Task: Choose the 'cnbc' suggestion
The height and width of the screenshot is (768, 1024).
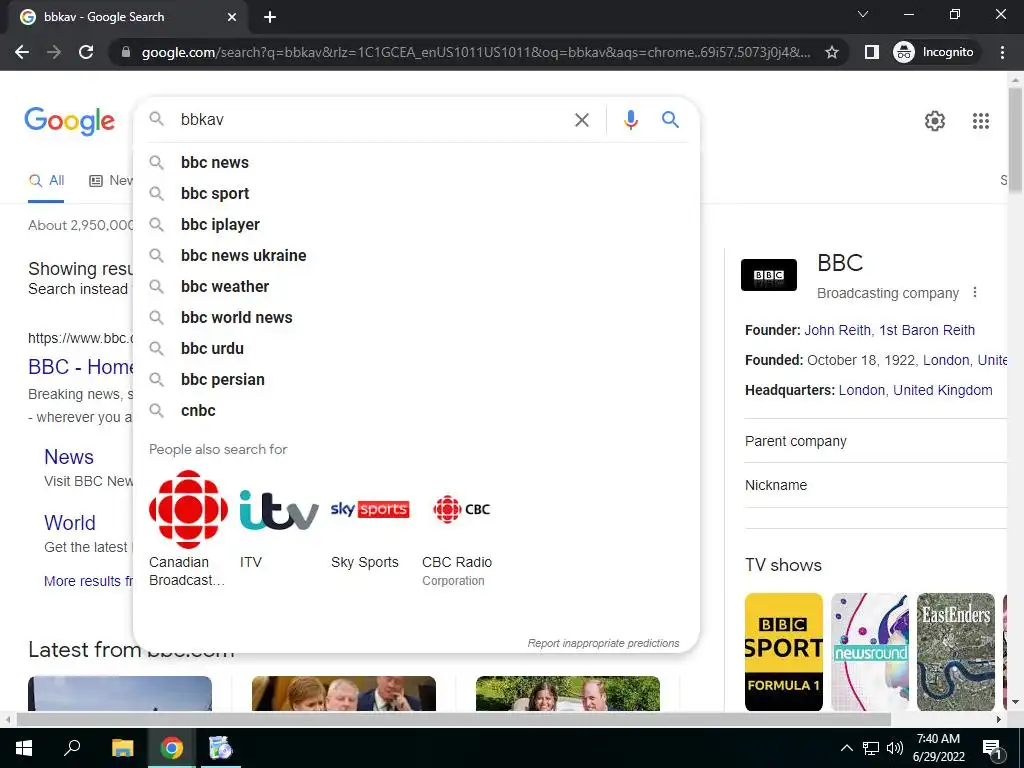Action: [416, 410]
